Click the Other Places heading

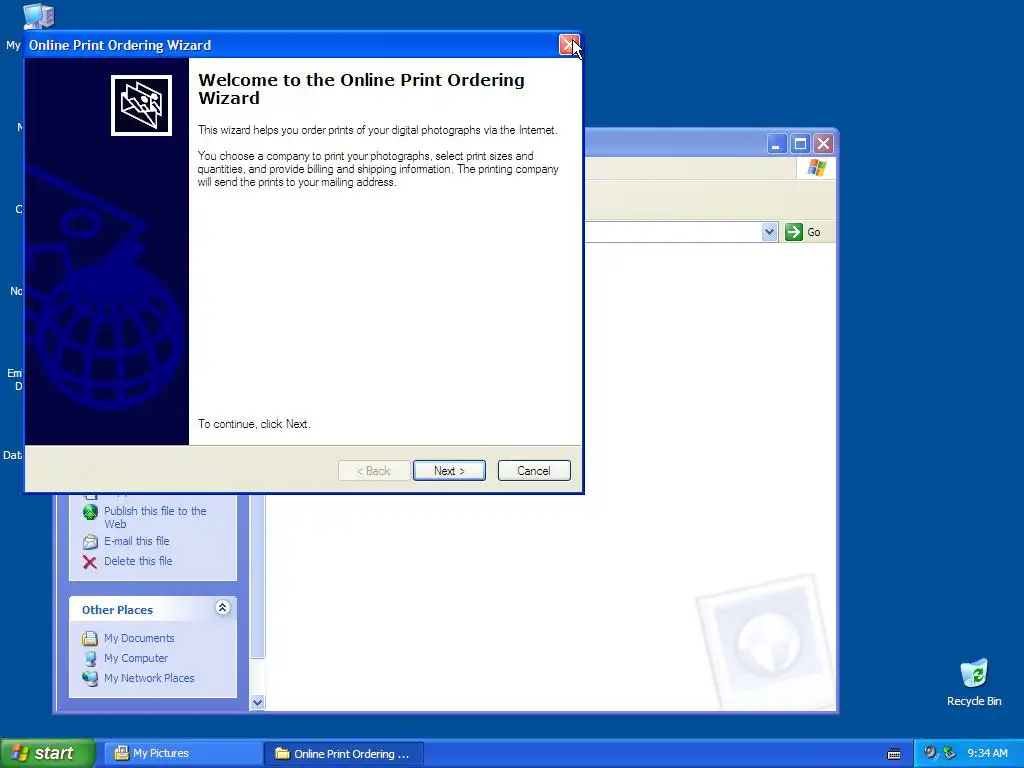point(118,610)
